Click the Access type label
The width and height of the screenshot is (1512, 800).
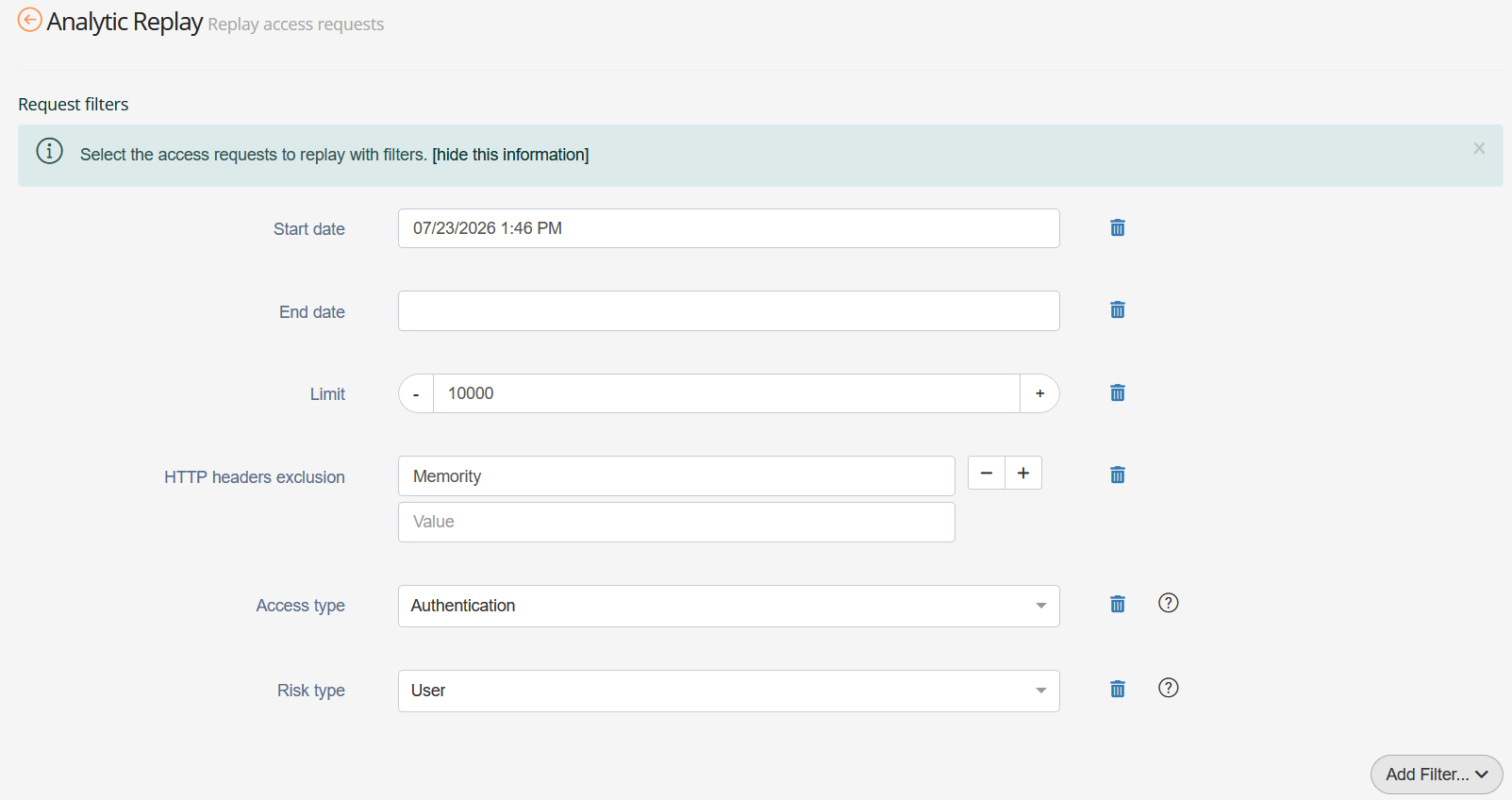coord(301,606)
